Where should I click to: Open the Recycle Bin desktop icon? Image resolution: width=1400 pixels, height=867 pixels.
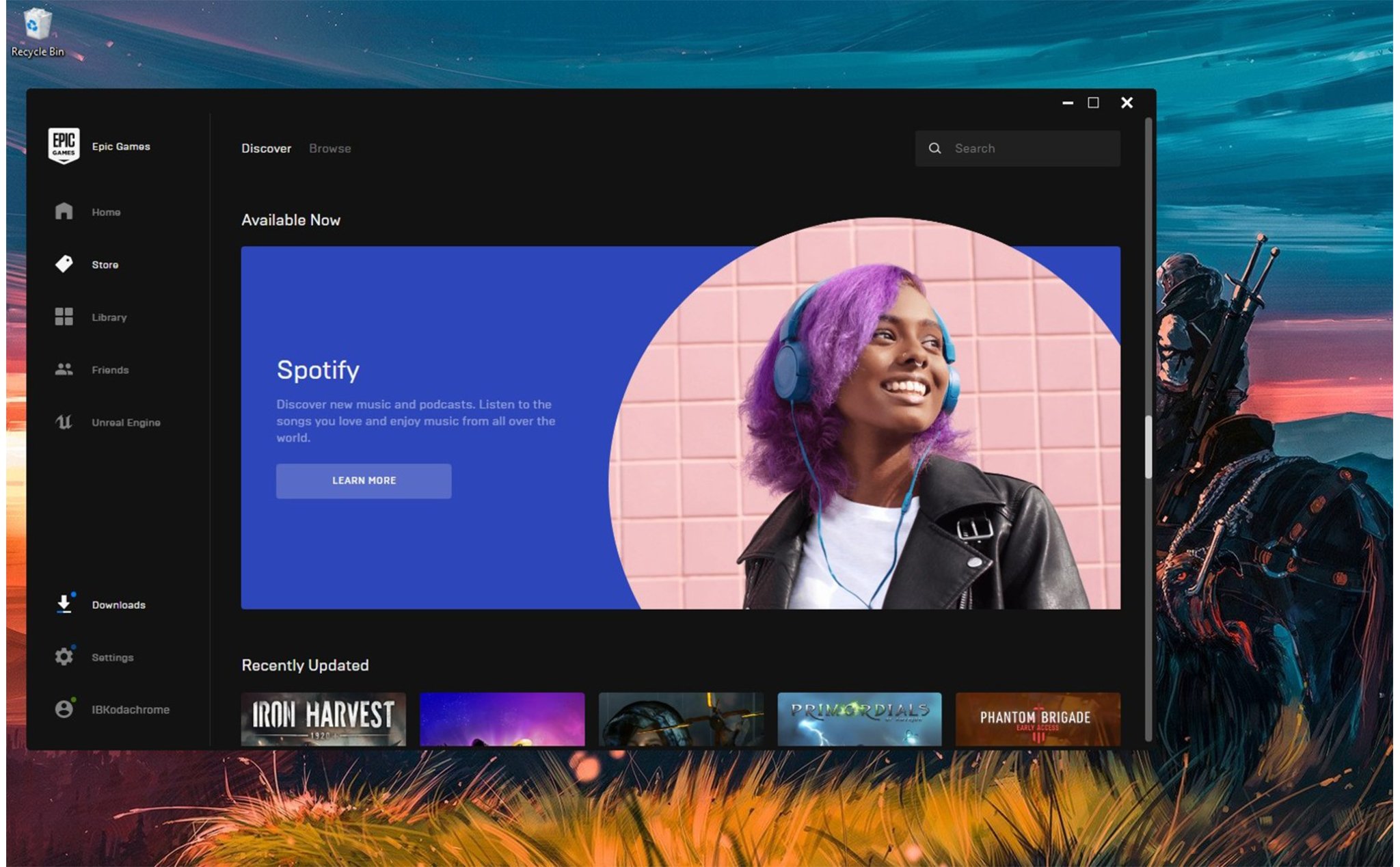(37, 32)
